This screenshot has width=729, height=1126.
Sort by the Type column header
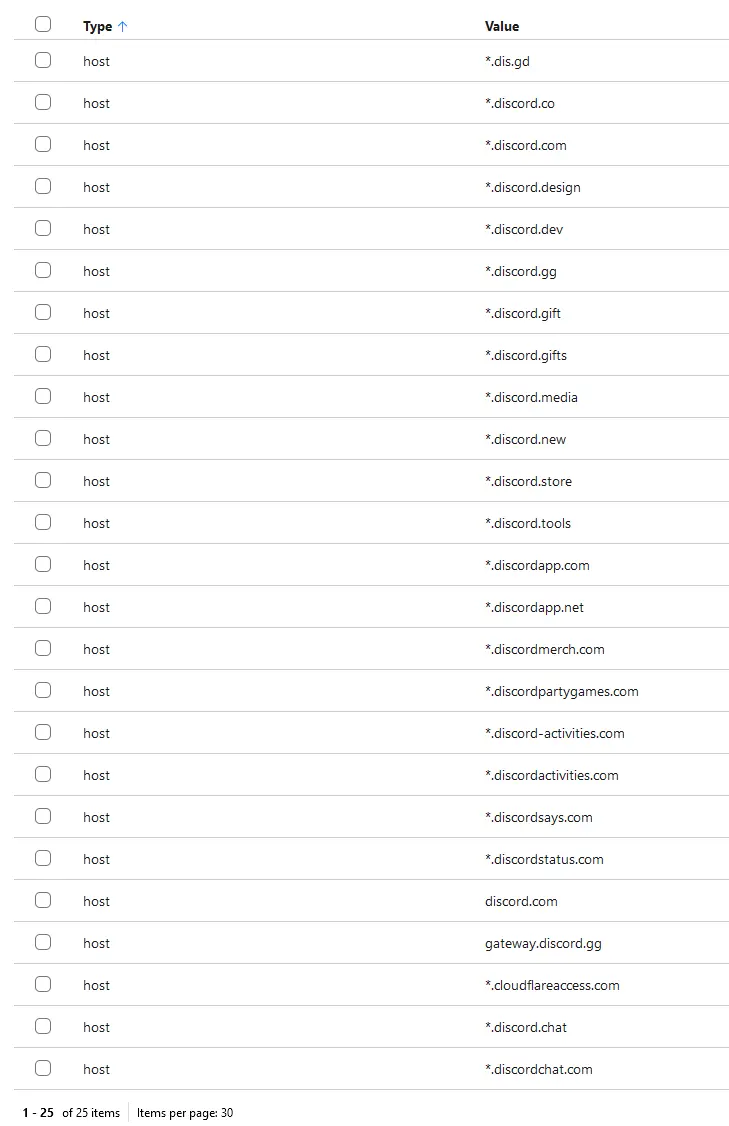pos(98,27)
